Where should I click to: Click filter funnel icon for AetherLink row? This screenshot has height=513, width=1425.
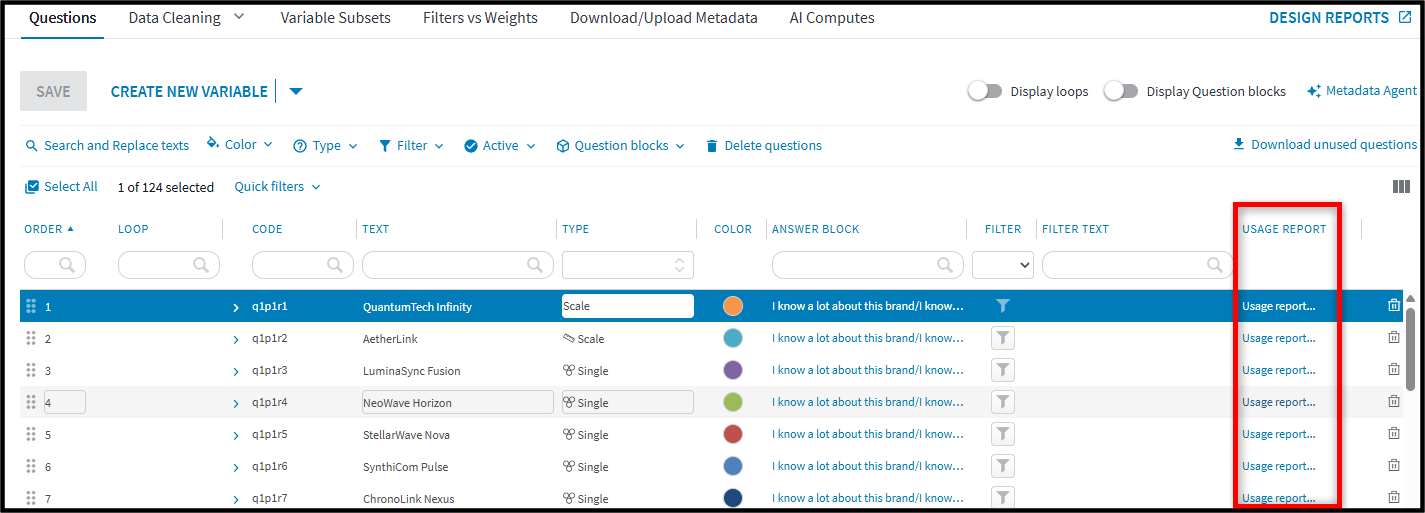point(1003,338)
